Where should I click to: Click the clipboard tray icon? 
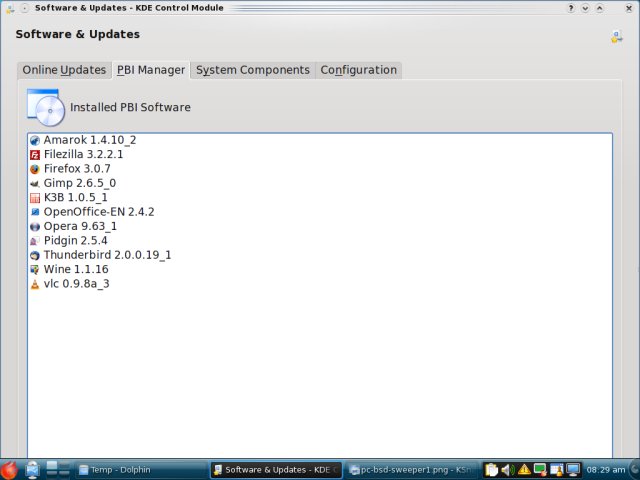coord(491,470)
